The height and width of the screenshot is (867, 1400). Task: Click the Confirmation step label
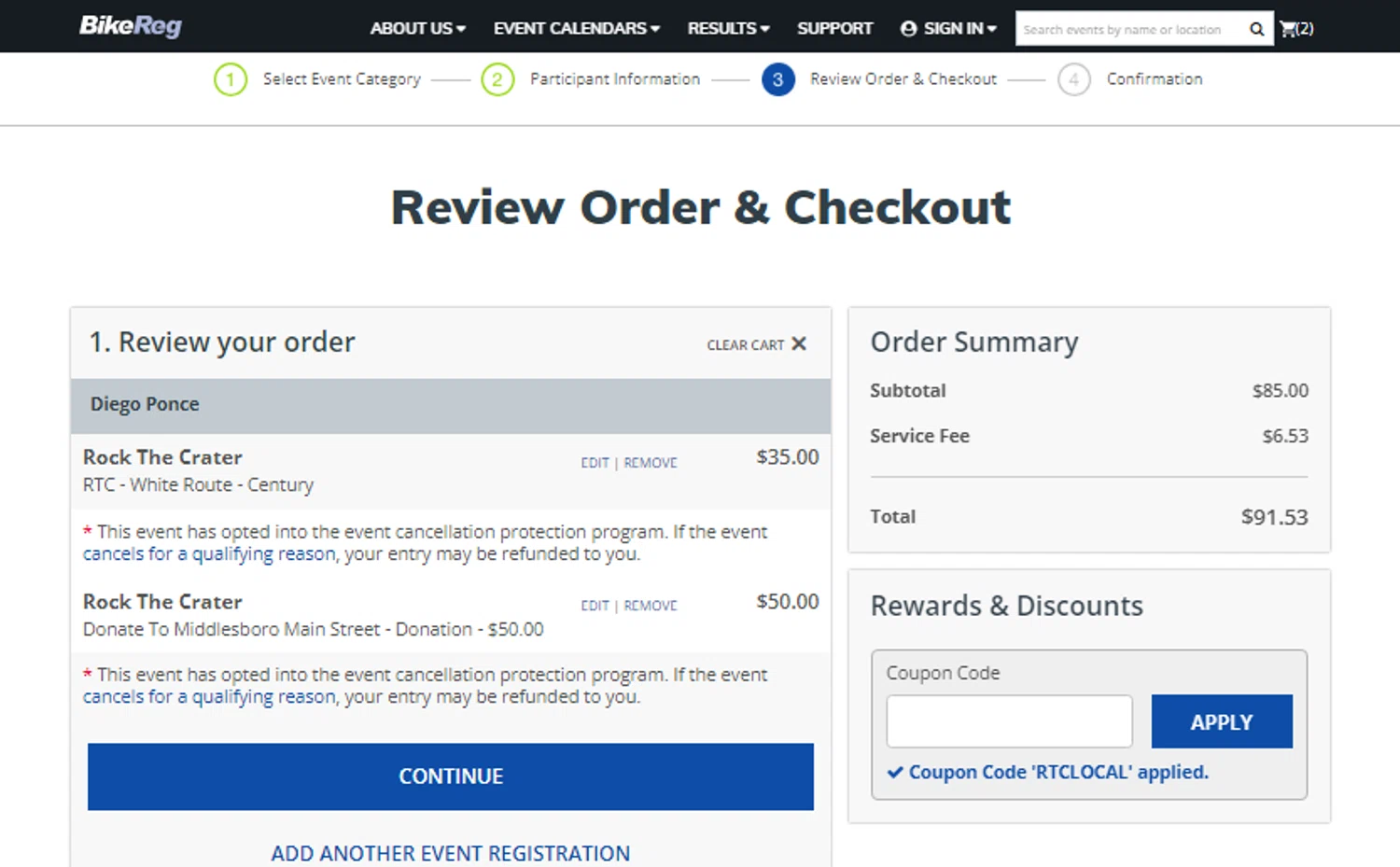[x=1155, y=79]
